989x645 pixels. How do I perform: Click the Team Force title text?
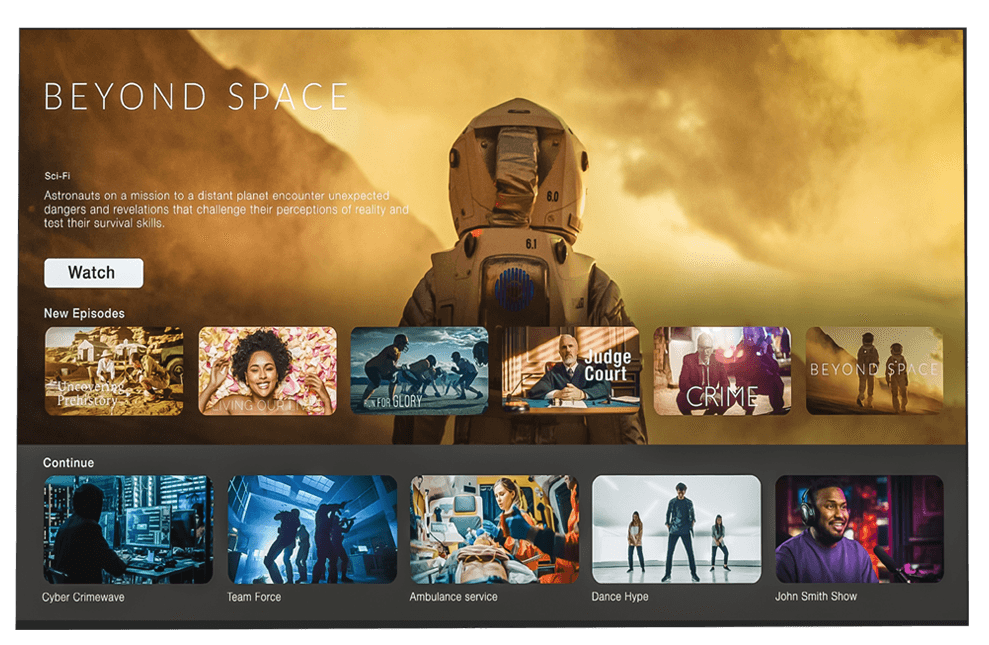pyautogui.click(x=254, y=597)
